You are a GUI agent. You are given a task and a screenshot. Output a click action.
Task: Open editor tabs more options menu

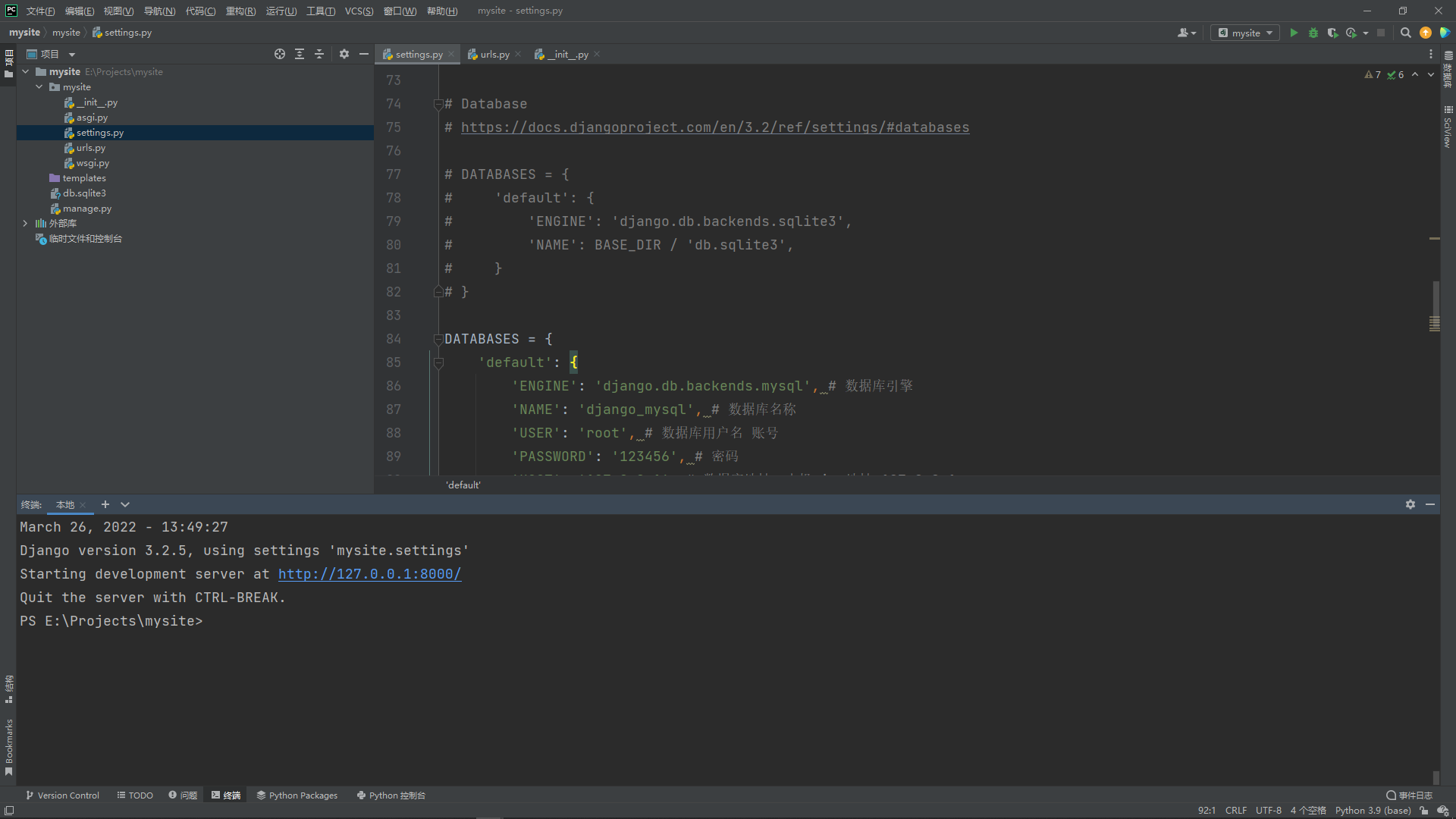[x=1431, y=54]
